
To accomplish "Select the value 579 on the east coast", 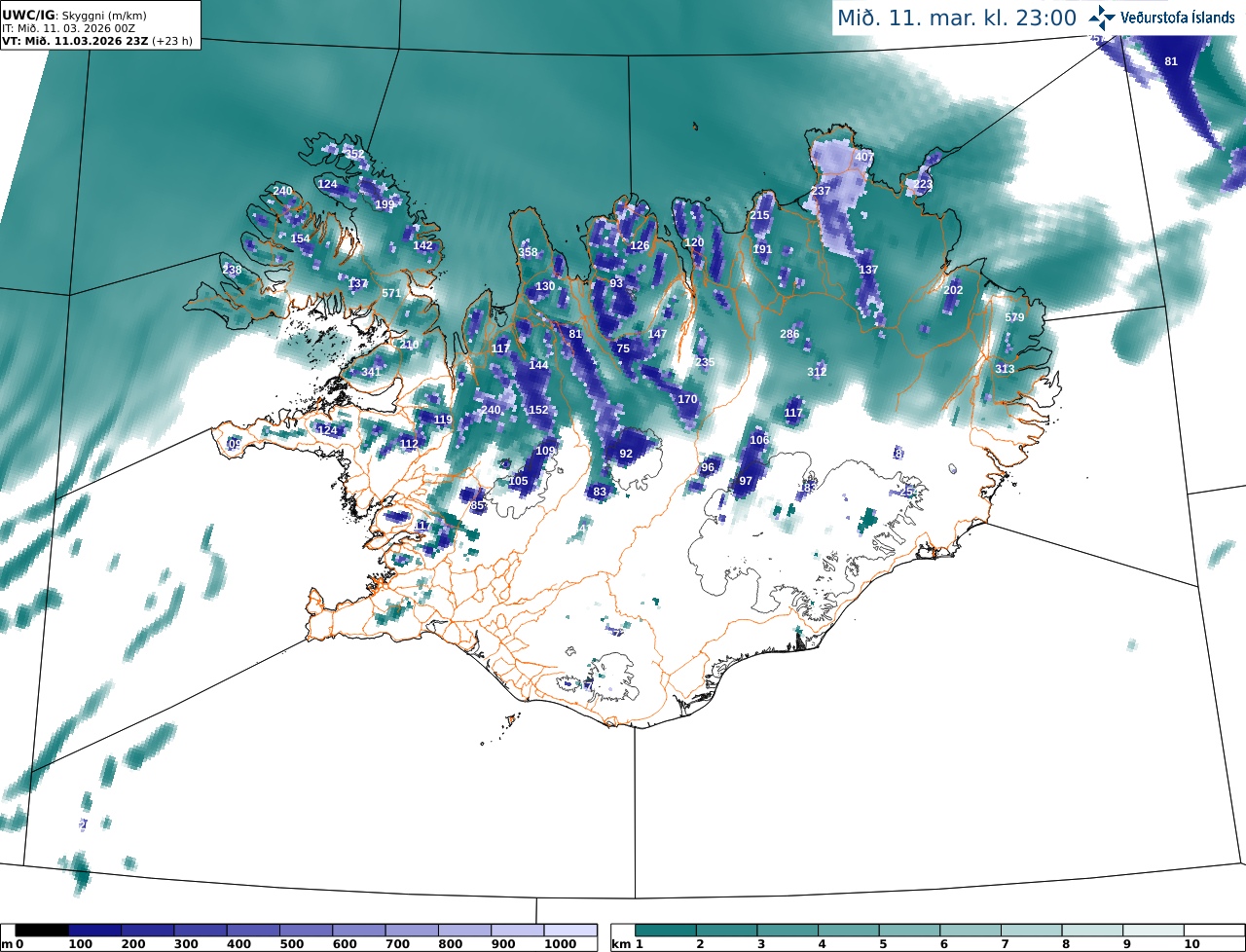I will (x=1014, y=317).
